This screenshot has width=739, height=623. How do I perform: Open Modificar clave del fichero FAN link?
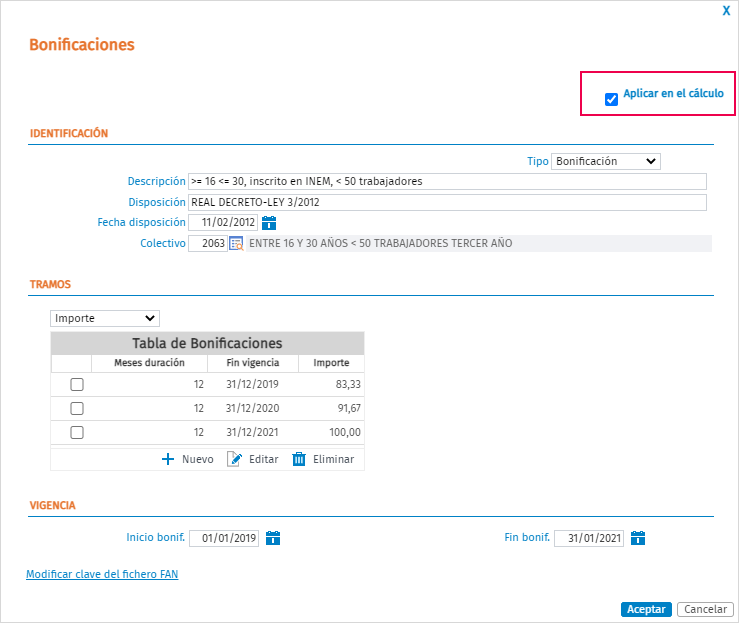pyautogui.click(x=102, y=574)
